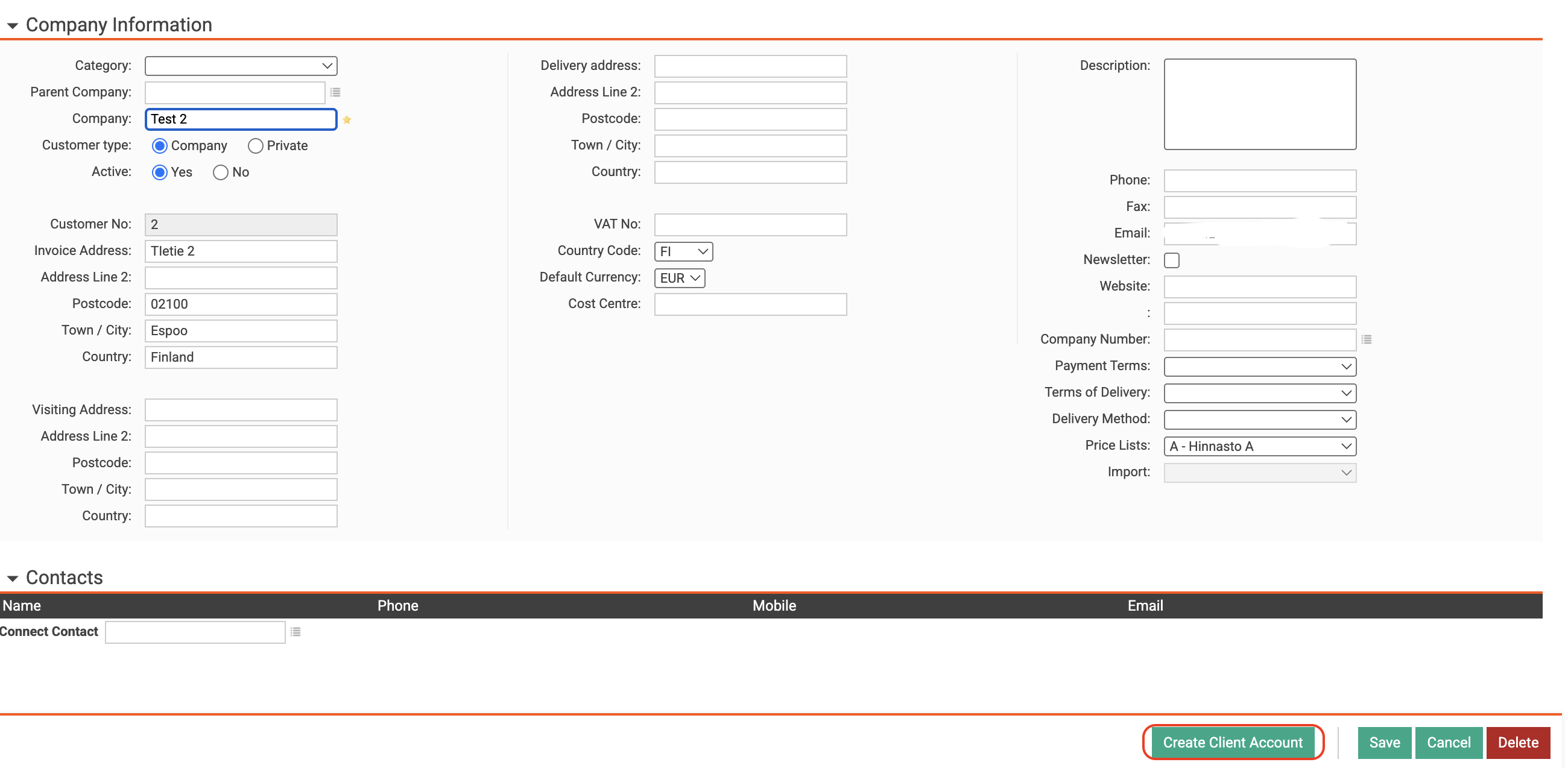Click into the Description text area

[x=1259, y=104]
